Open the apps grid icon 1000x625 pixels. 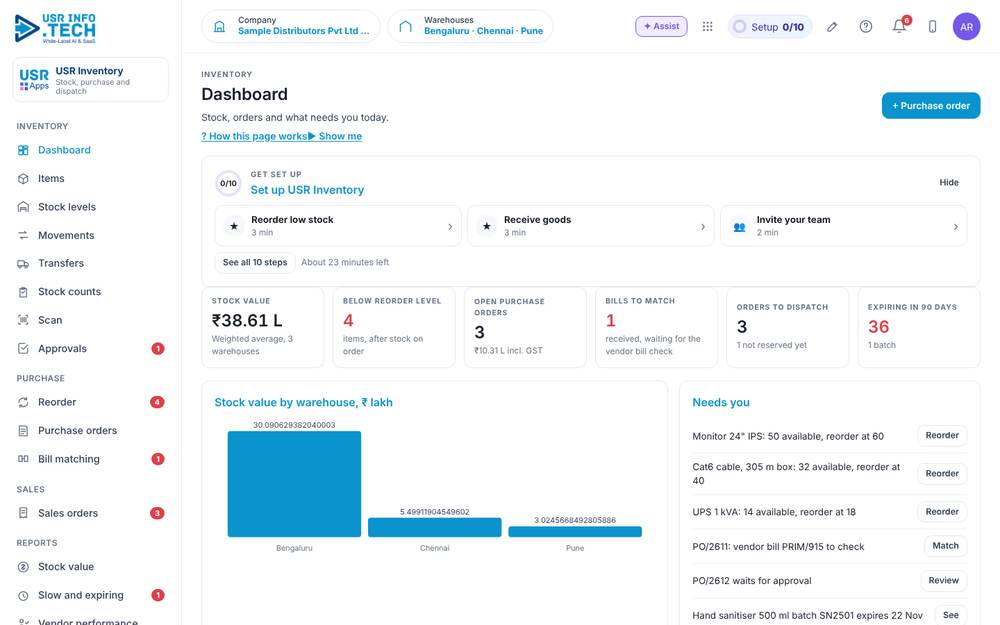point(707,26)
